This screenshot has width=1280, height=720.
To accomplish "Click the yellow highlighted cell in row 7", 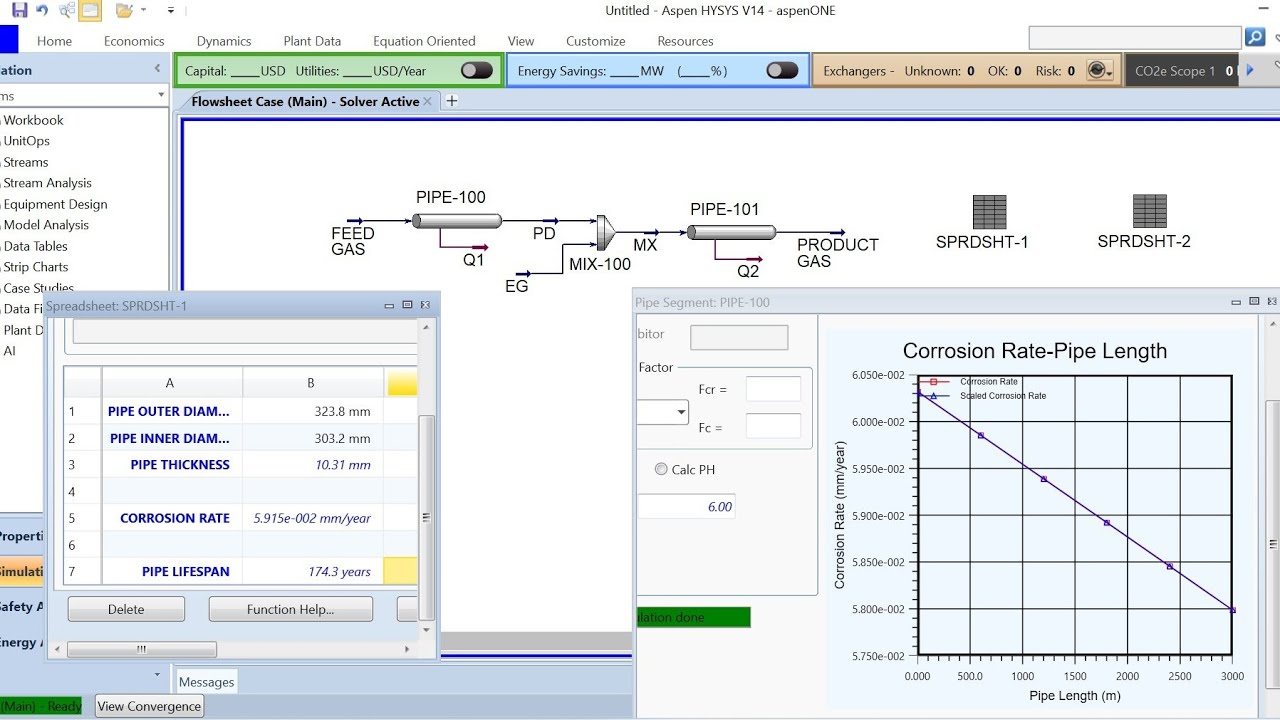I will 401,572.
